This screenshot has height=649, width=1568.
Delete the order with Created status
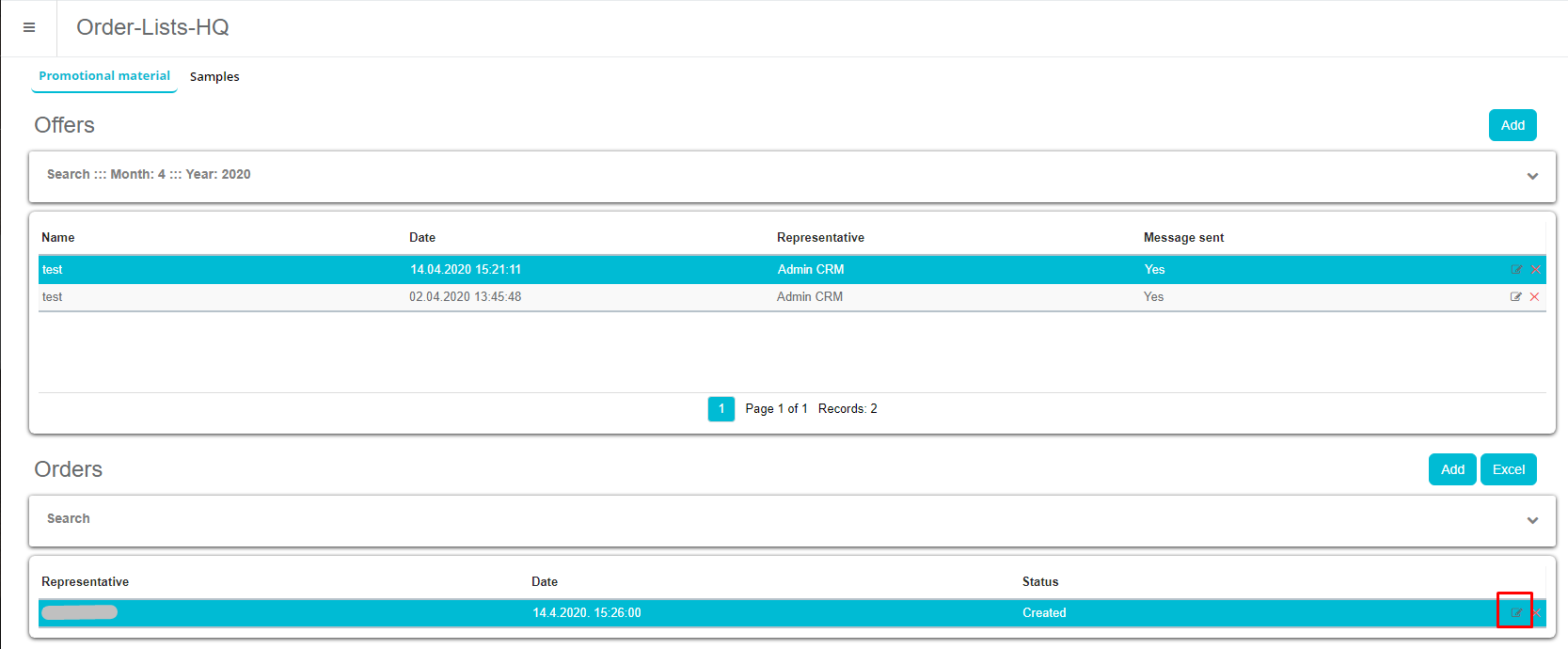tap(1537, 613)
